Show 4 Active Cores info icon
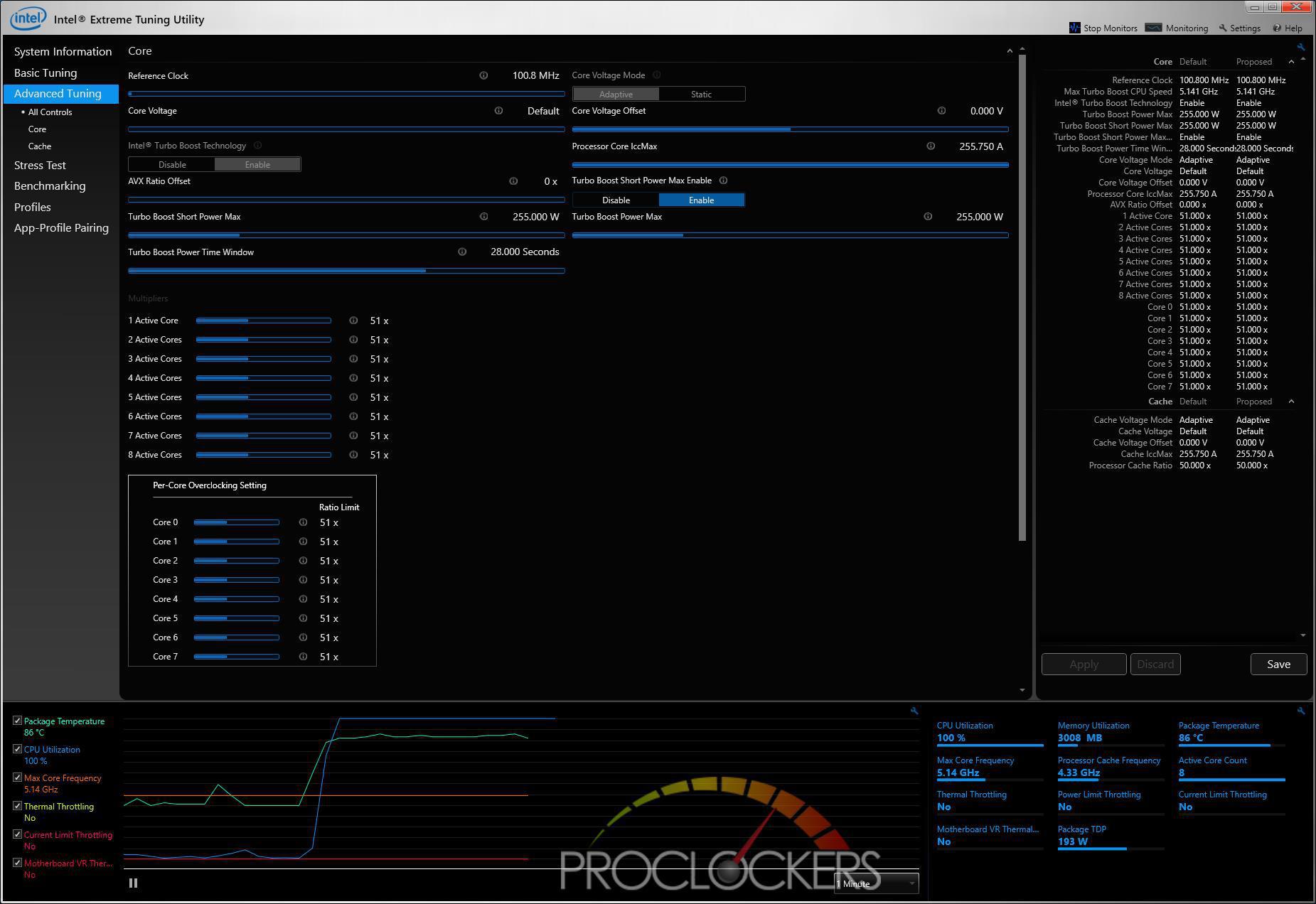Viewport: 1316px width, 904px height. (x=353, y=378)
